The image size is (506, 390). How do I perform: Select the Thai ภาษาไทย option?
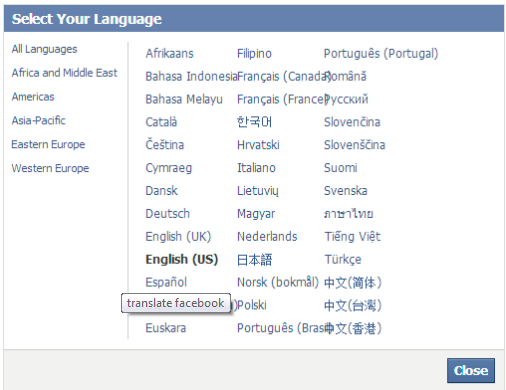(349, 214)
